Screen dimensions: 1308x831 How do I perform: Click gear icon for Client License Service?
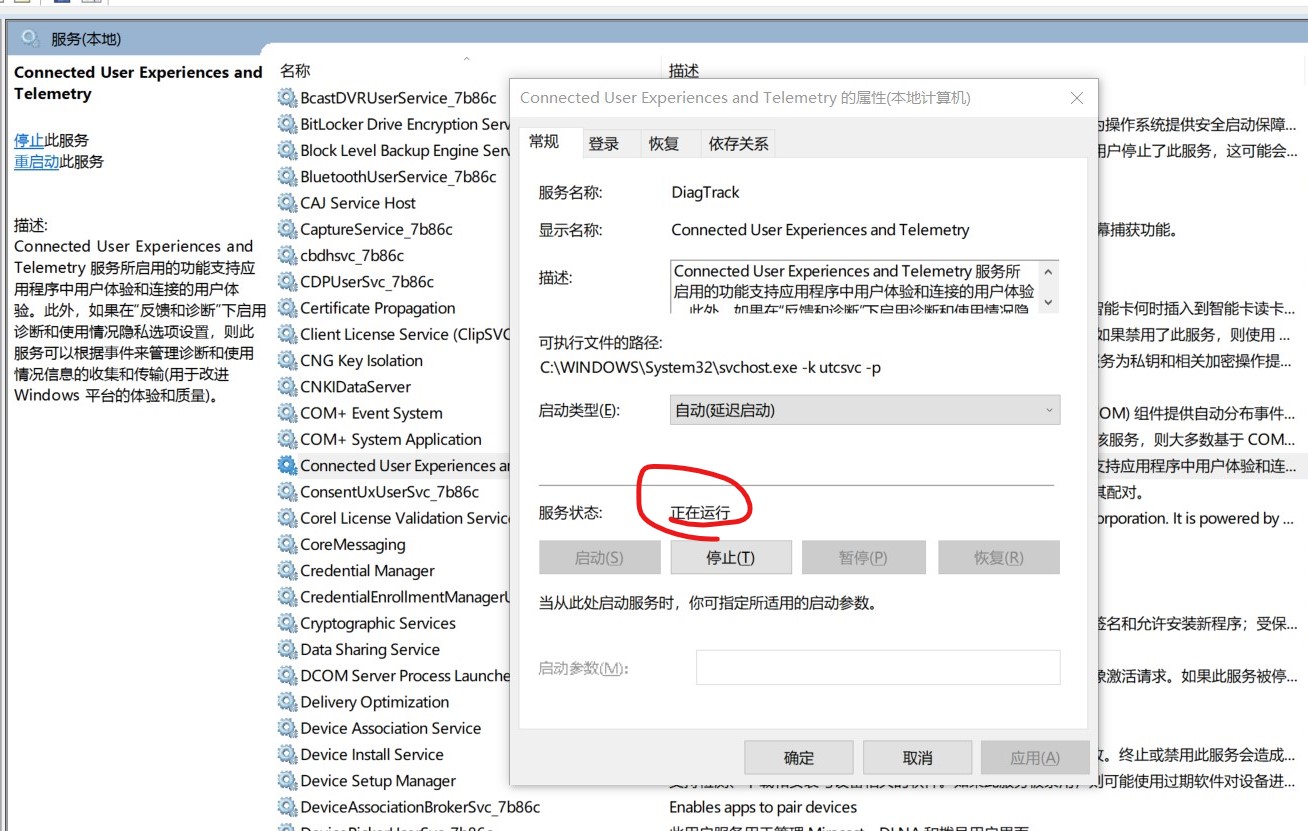coord(287,334)
